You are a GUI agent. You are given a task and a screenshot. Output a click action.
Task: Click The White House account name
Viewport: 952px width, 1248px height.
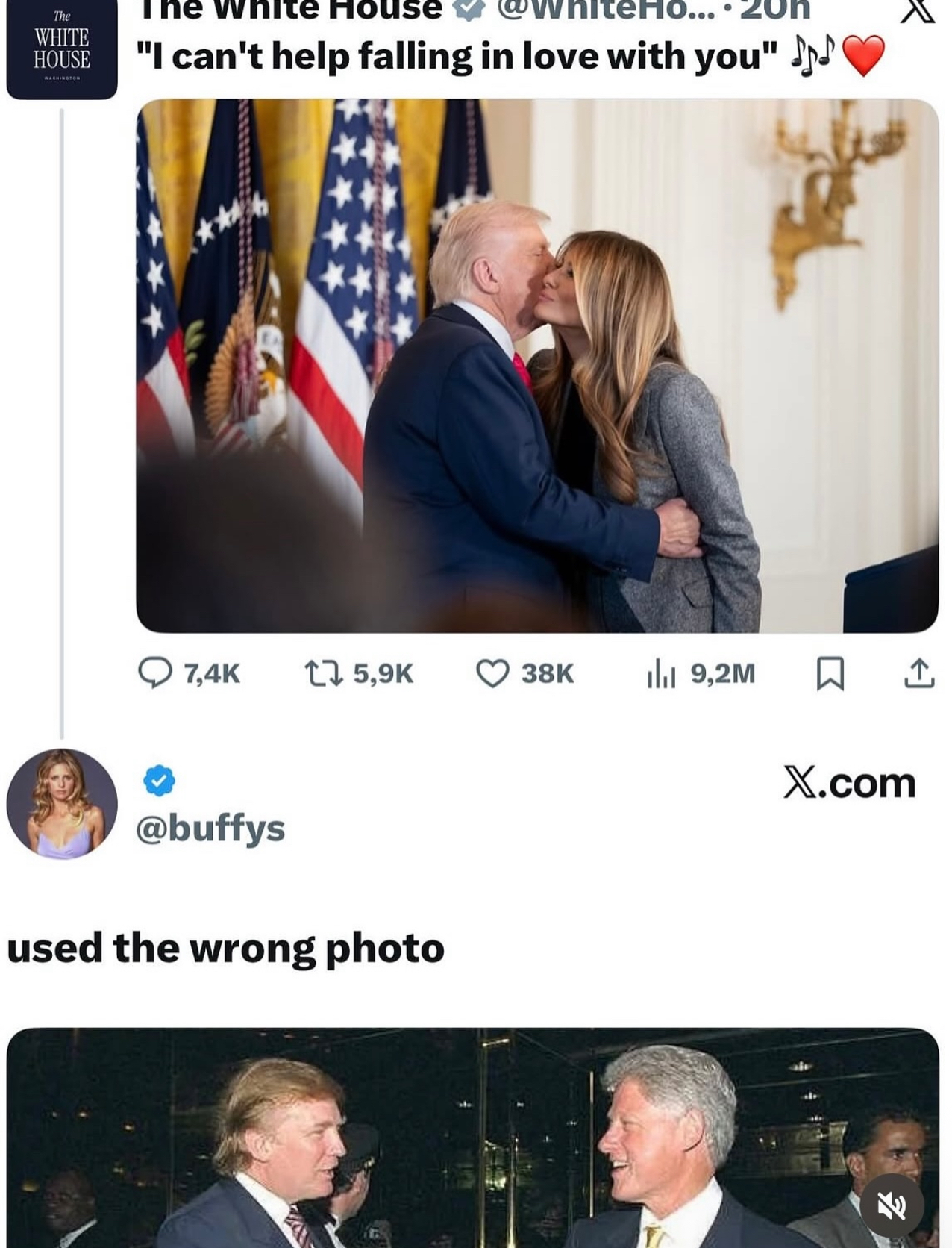pyautogui.click(x=291, y=9)
